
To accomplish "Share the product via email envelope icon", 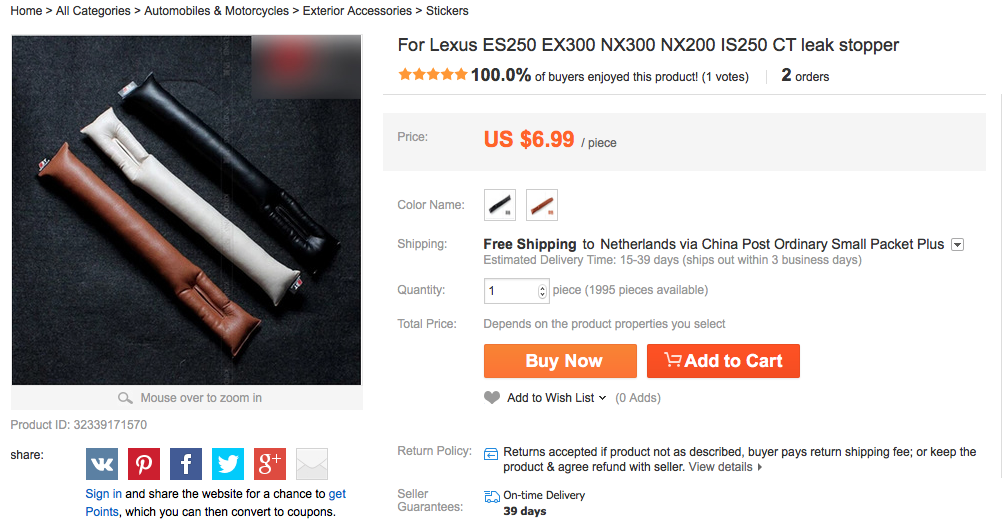I will click(x=312, y=464).
